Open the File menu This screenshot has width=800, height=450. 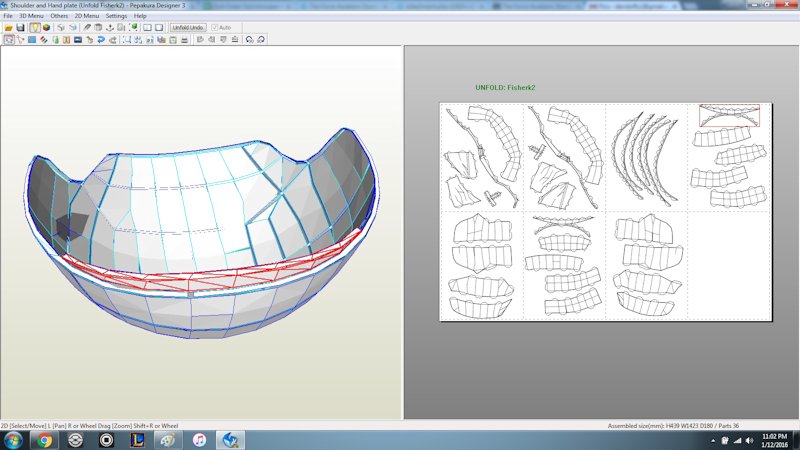coord(8,16)
